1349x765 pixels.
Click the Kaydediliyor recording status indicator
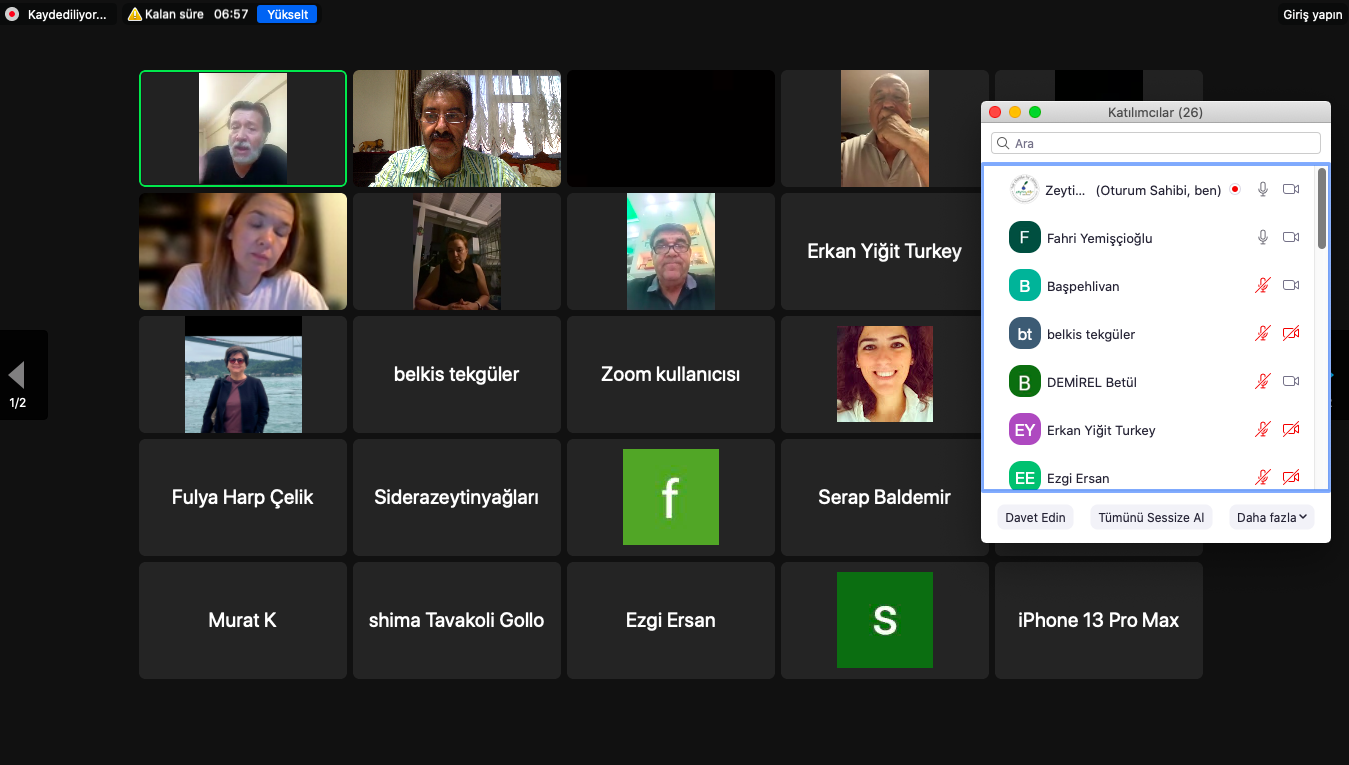(57, 14)
